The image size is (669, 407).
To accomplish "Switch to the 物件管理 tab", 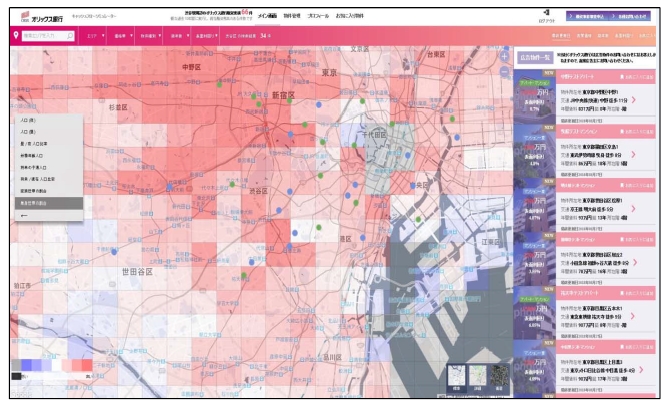I will tap(292, 16).
